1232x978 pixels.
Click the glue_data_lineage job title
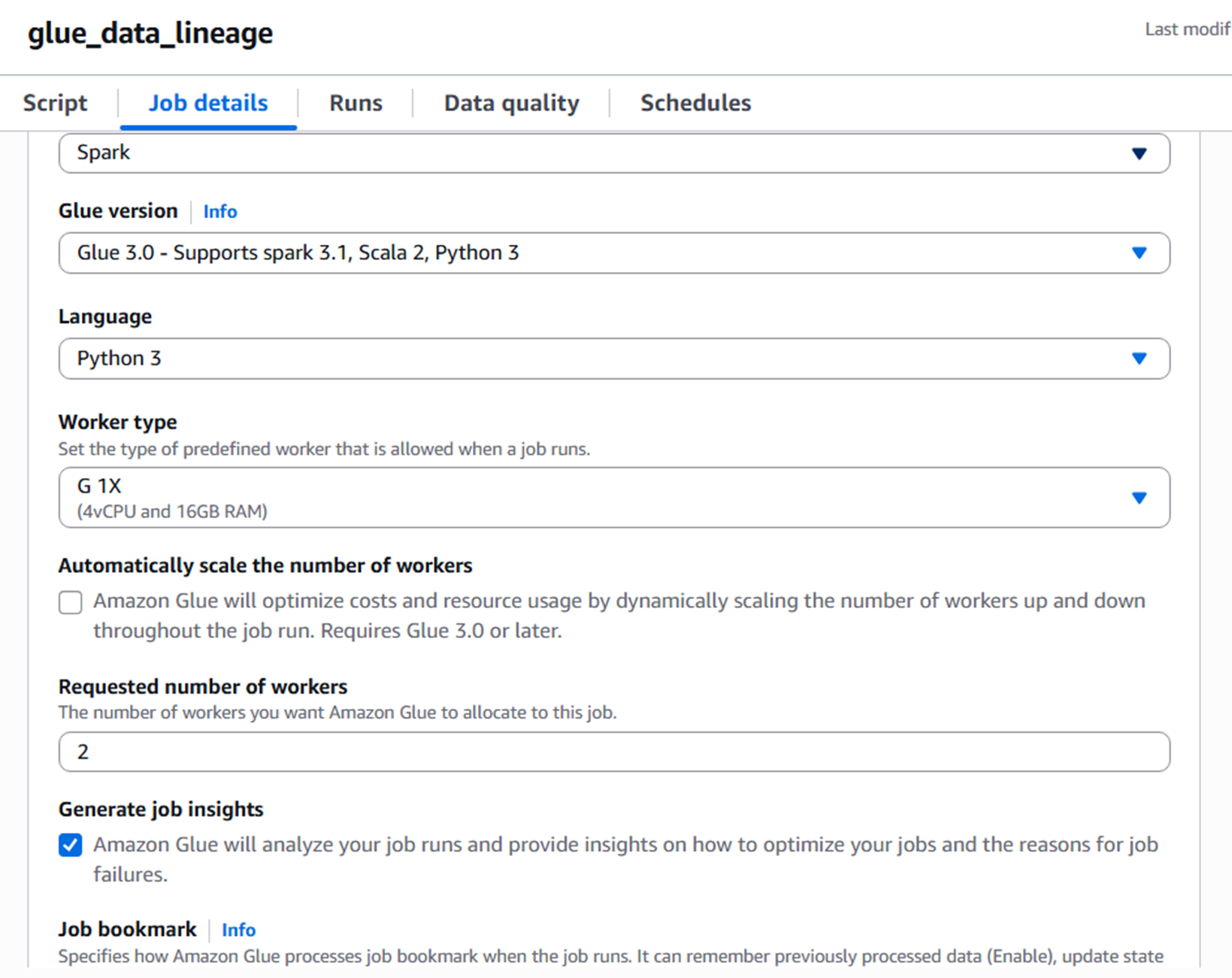pyautogui.click(x=150, y=33)
